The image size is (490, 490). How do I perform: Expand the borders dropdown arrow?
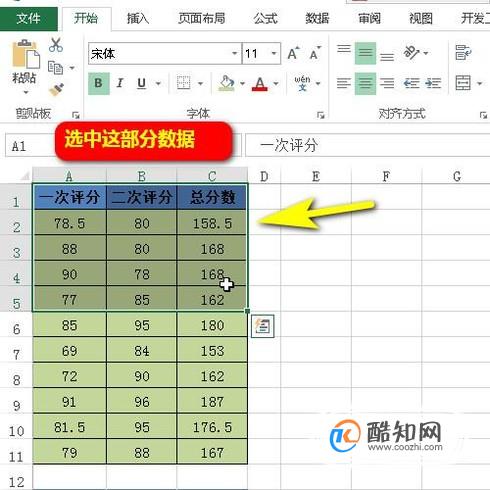point(200,83)
